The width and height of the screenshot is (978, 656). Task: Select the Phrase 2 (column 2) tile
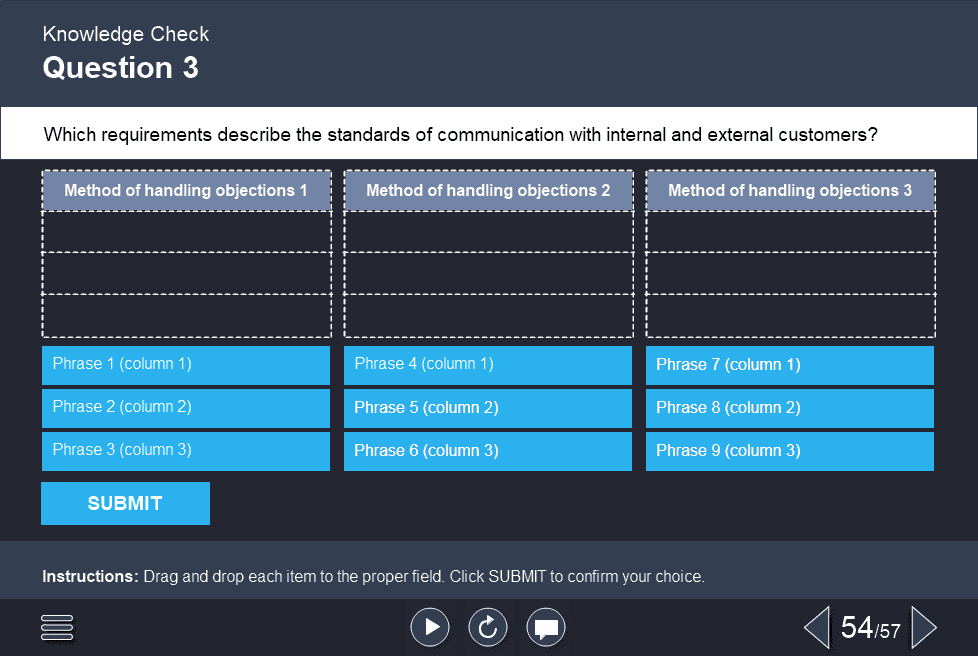point(185,407)
